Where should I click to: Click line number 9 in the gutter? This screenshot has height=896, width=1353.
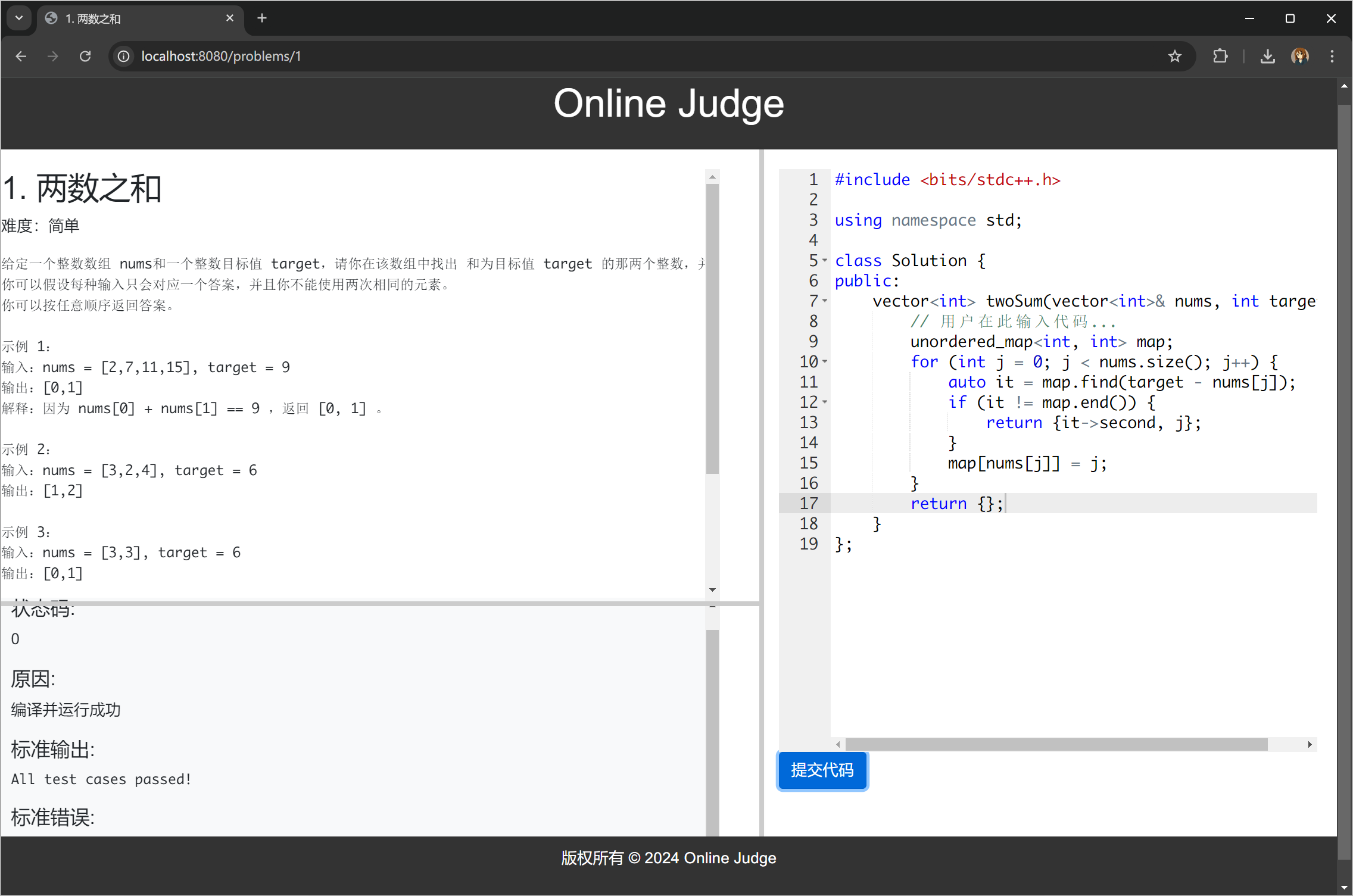tap(813, 341)
